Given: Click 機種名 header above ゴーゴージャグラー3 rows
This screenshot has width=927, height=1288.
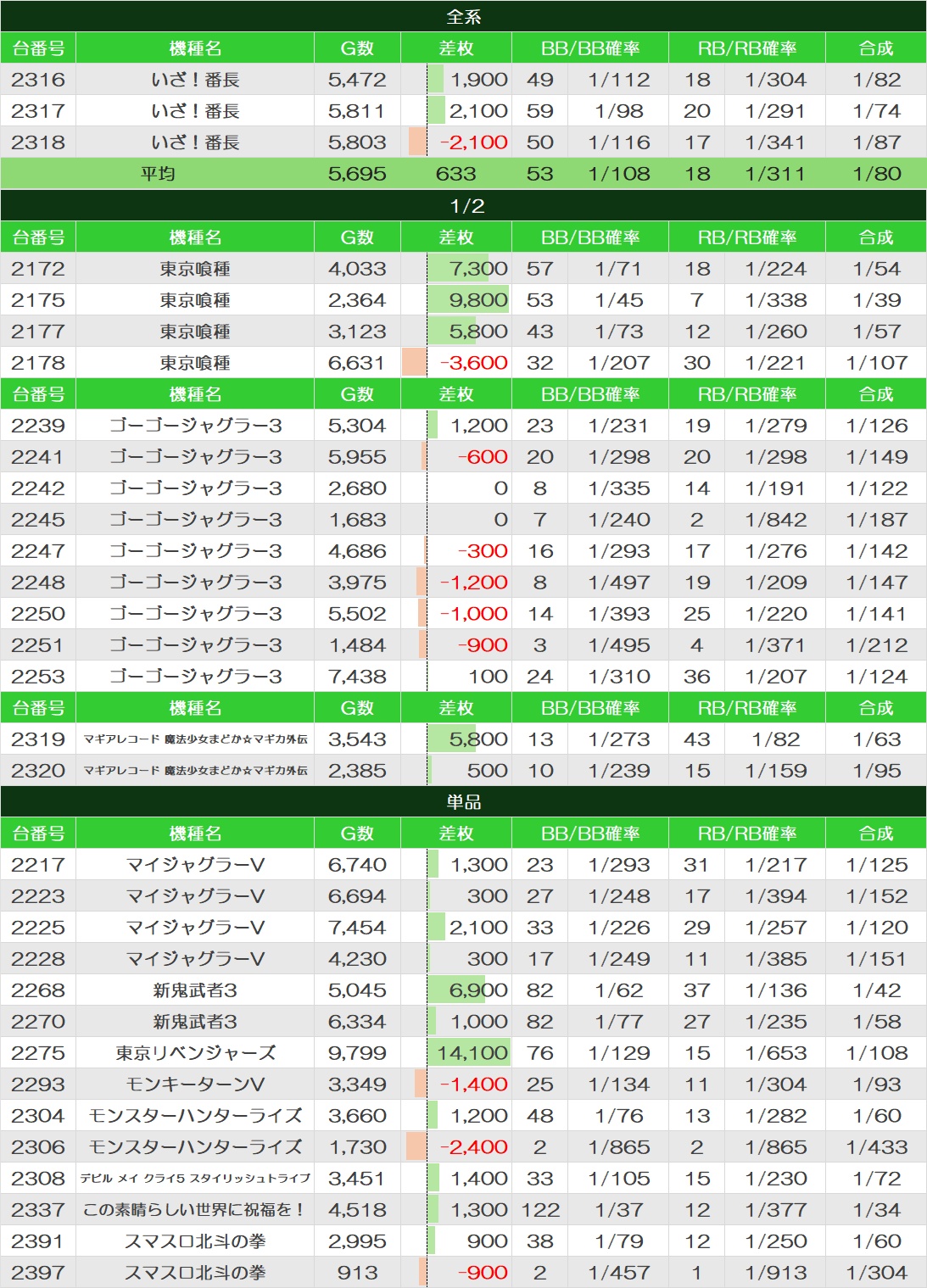Looking at the screenshot, I should point(195,394).
